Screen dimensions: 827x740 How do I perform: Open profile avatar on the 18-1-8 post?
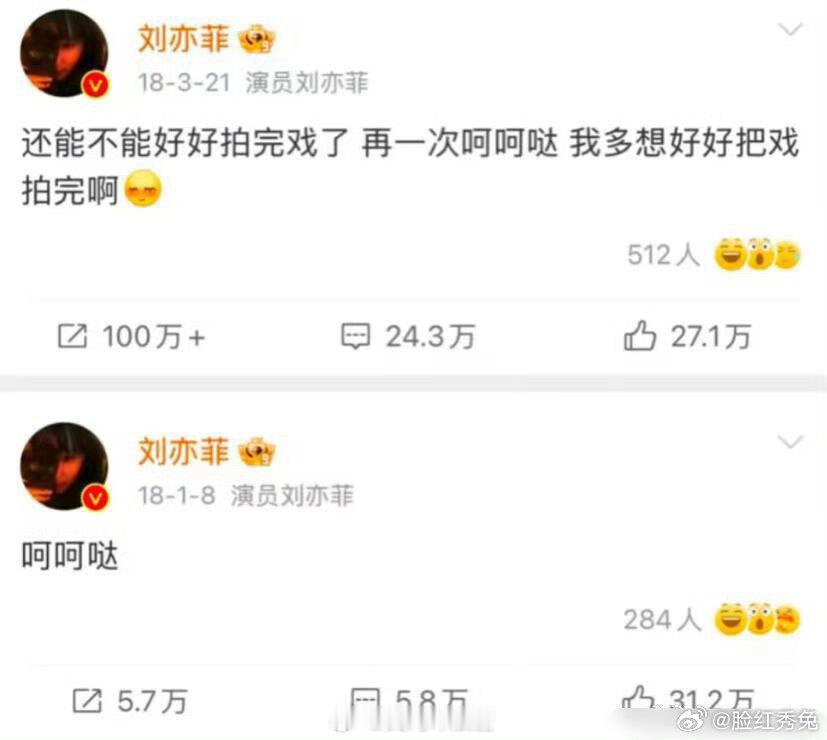pos(64,466)
